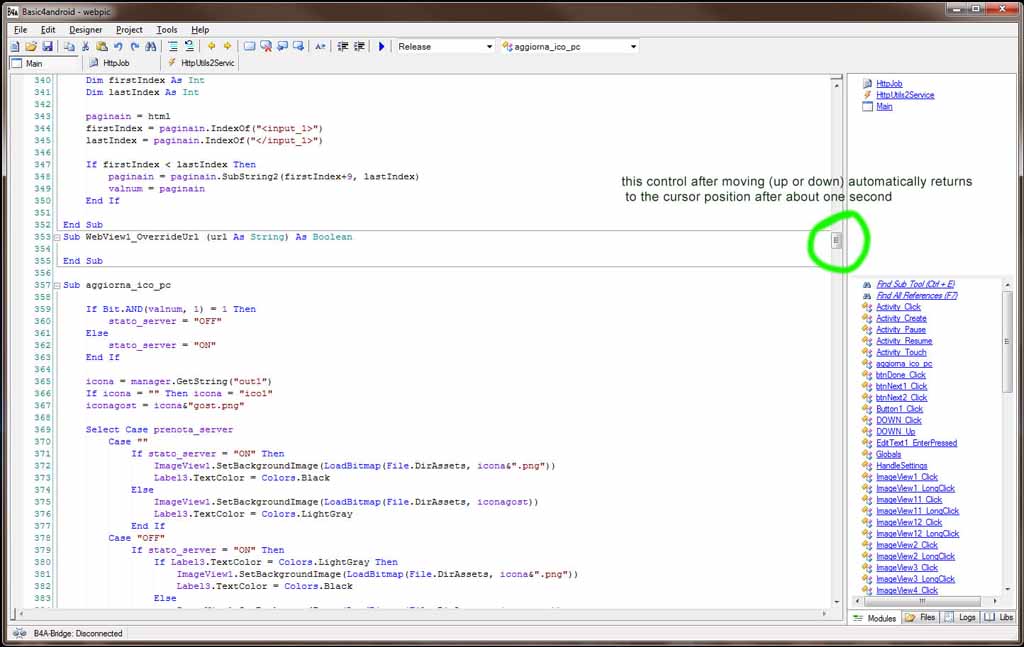Click the editor split handle above scrollbar

pyautogui.click(x=836, y=77)
